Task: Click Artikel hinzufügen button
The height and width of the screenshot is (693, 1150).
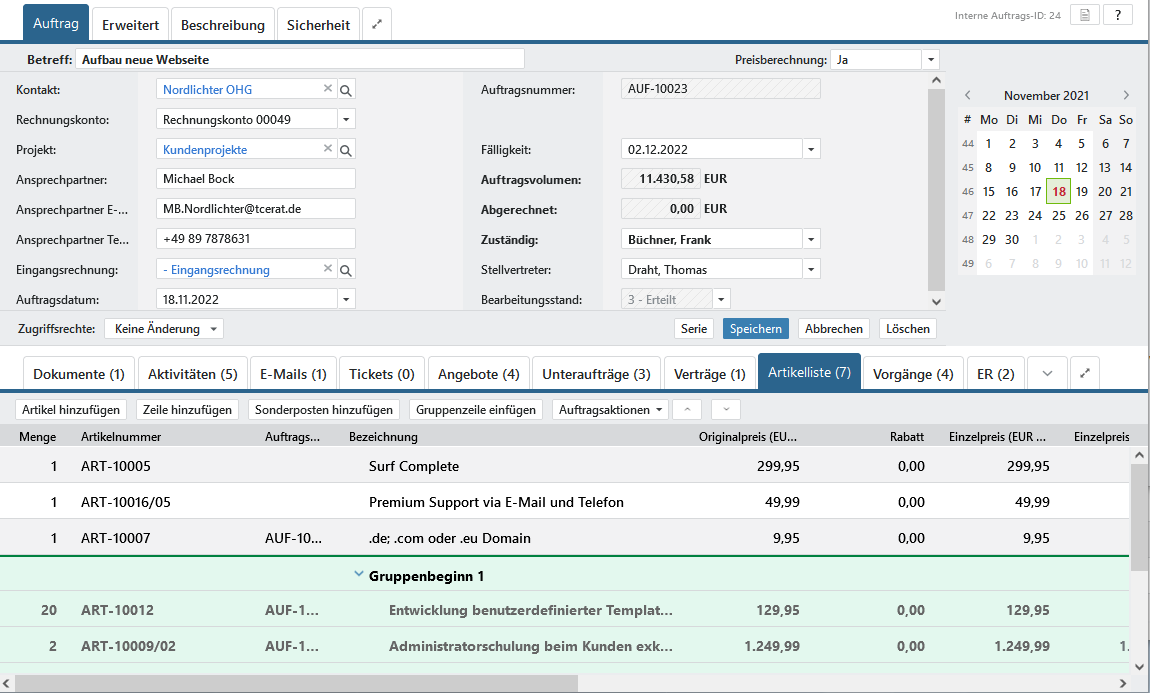Action: [72, 410]
